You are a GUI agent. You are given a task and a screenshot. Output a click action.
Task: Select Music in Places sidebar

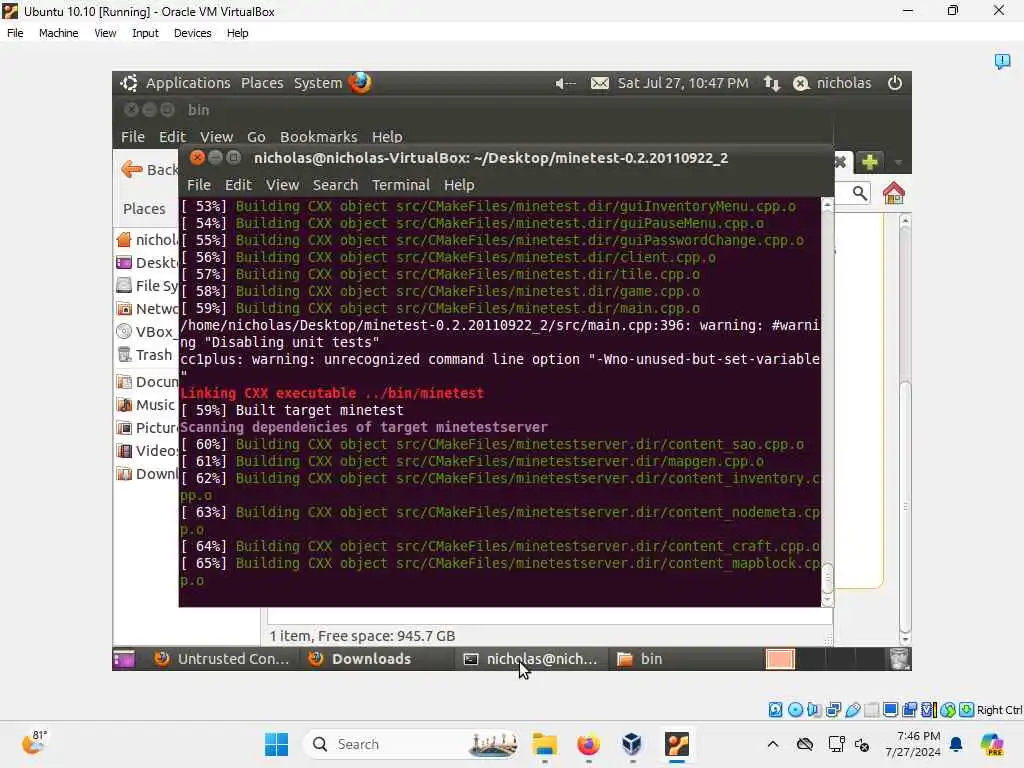click(146, 405)
